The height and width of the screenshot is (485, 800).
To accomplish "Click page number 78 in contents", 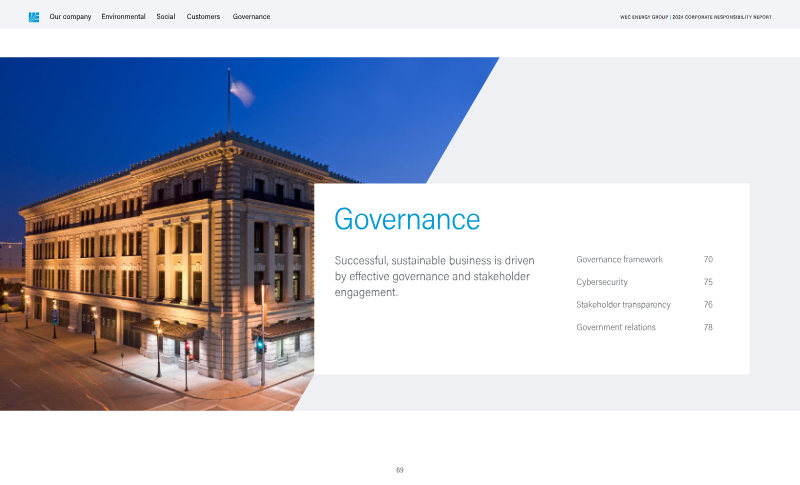I will [708, 327].
